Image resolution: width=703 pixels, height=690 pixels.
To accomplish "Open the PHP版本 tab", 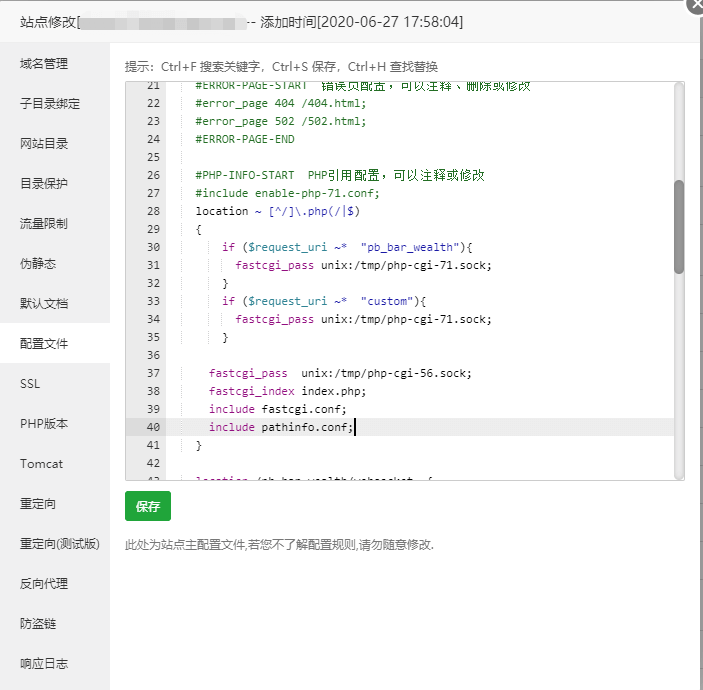I will 44,423.
